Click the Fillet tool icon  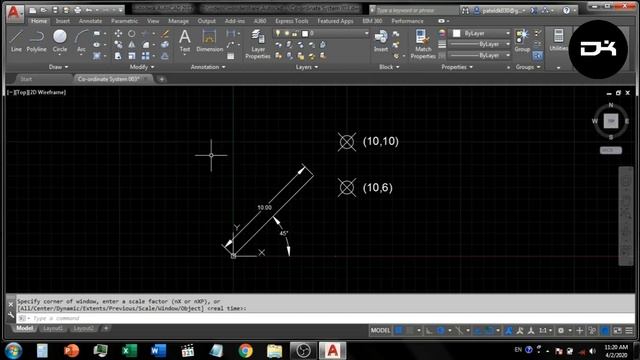click(x=145, y=44)
